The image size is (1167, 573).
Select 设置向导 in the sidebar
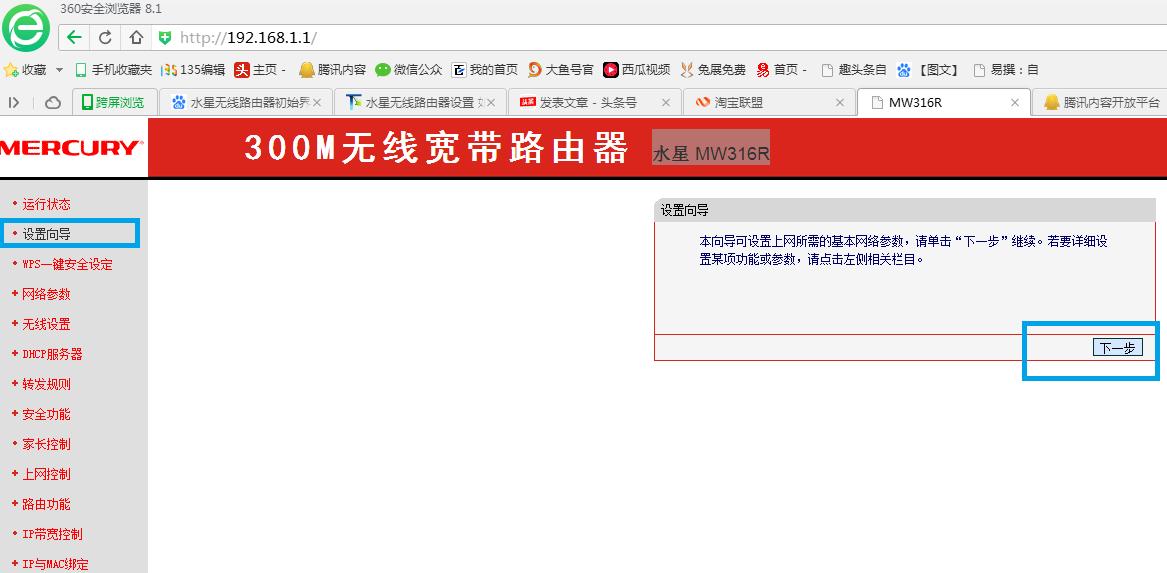(46, 234)
